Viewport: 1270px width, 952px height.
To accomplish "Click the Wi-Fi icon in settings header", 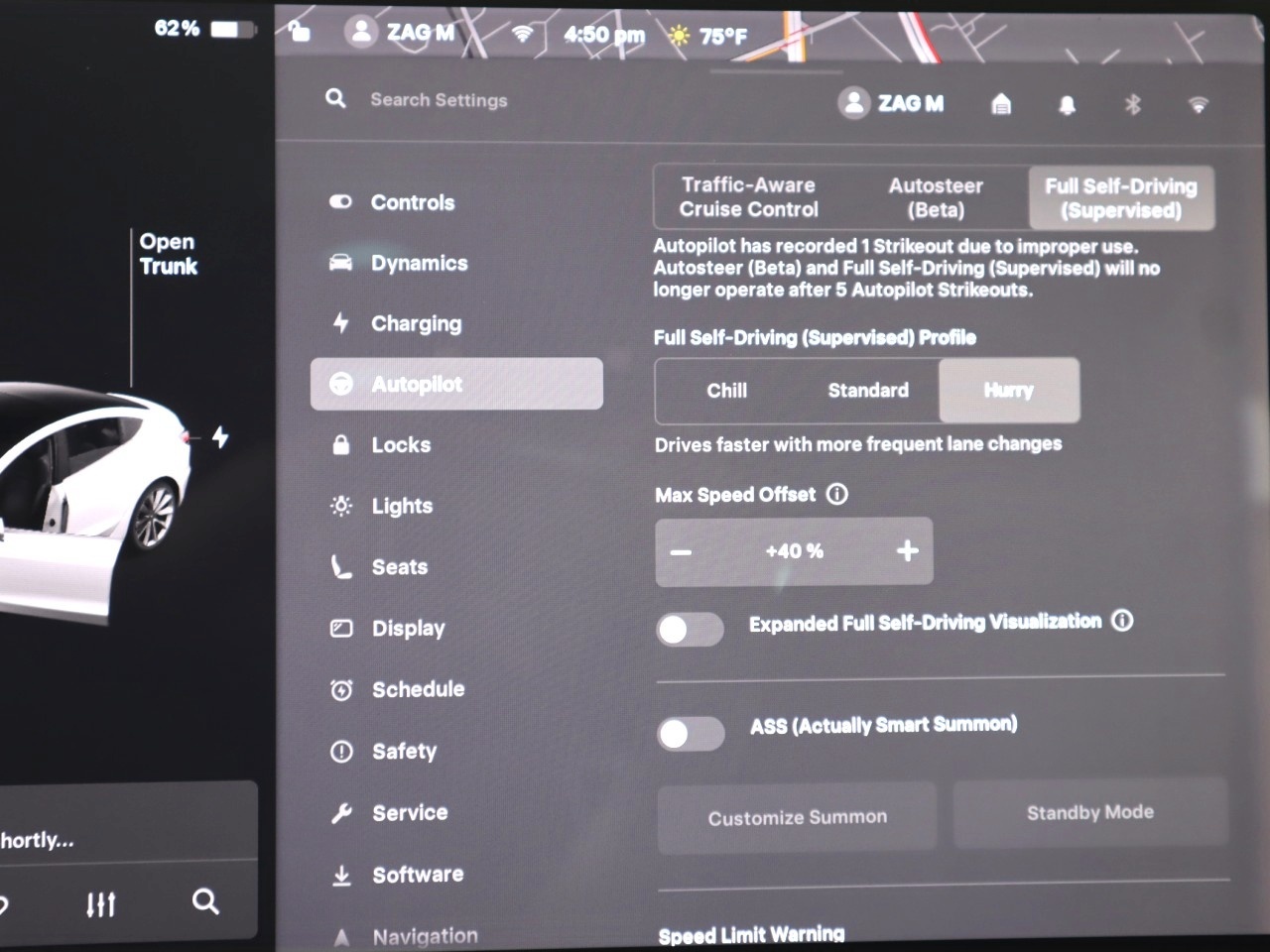I will [1199, 104].
